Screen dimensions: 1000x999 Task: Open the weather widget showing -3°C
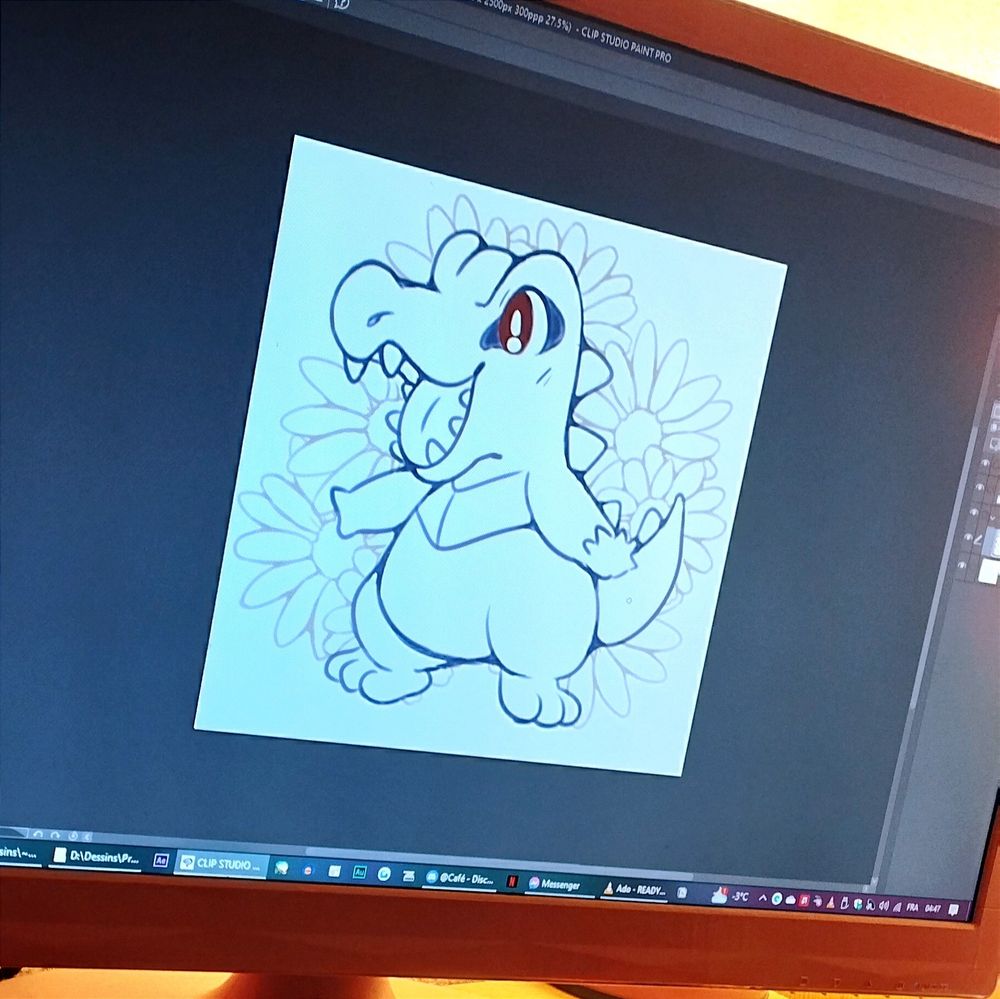click(x=730, y=896)
